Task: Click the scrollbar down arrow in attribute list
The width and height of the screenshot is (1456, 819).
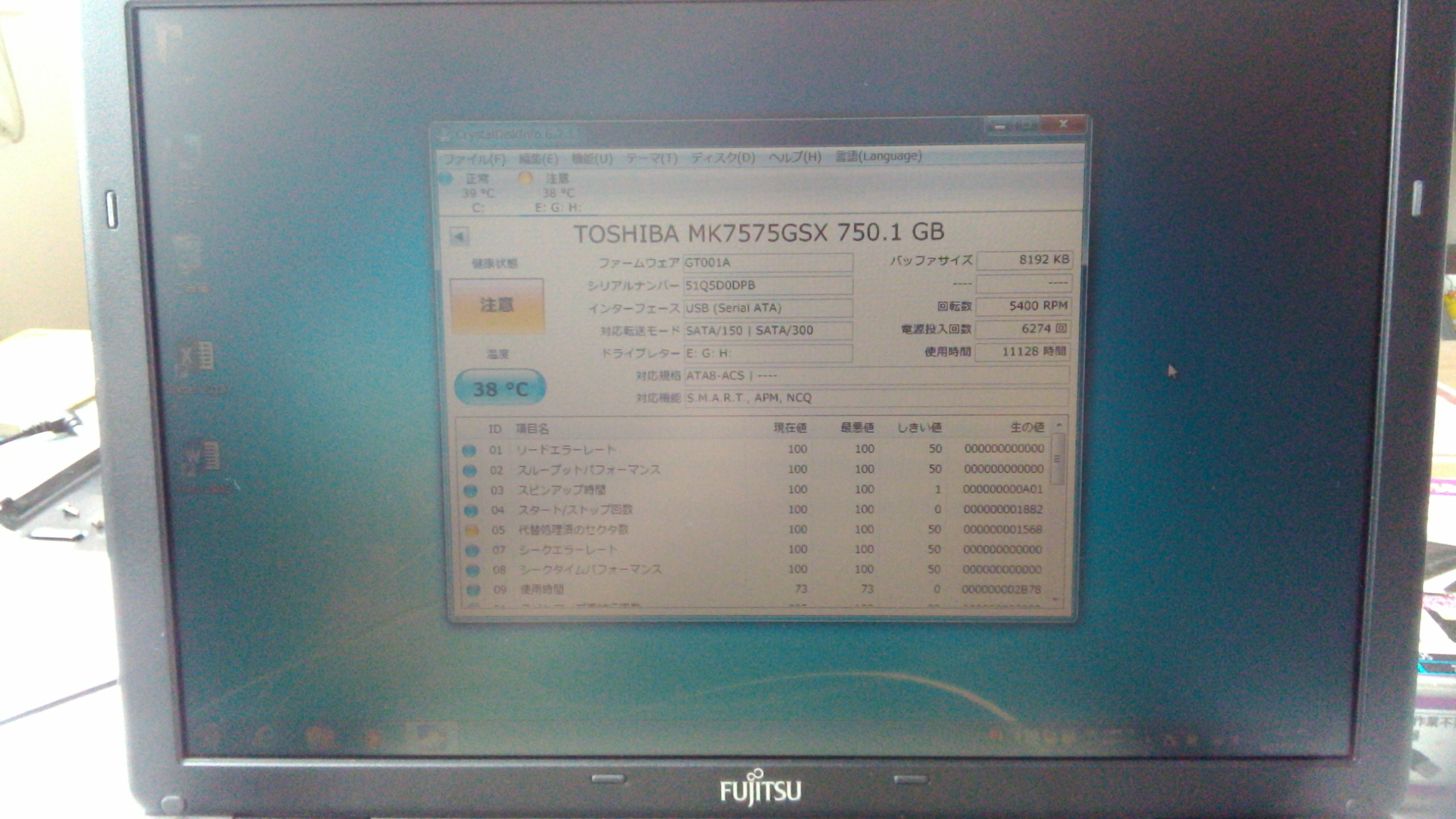Action: 1056,599
